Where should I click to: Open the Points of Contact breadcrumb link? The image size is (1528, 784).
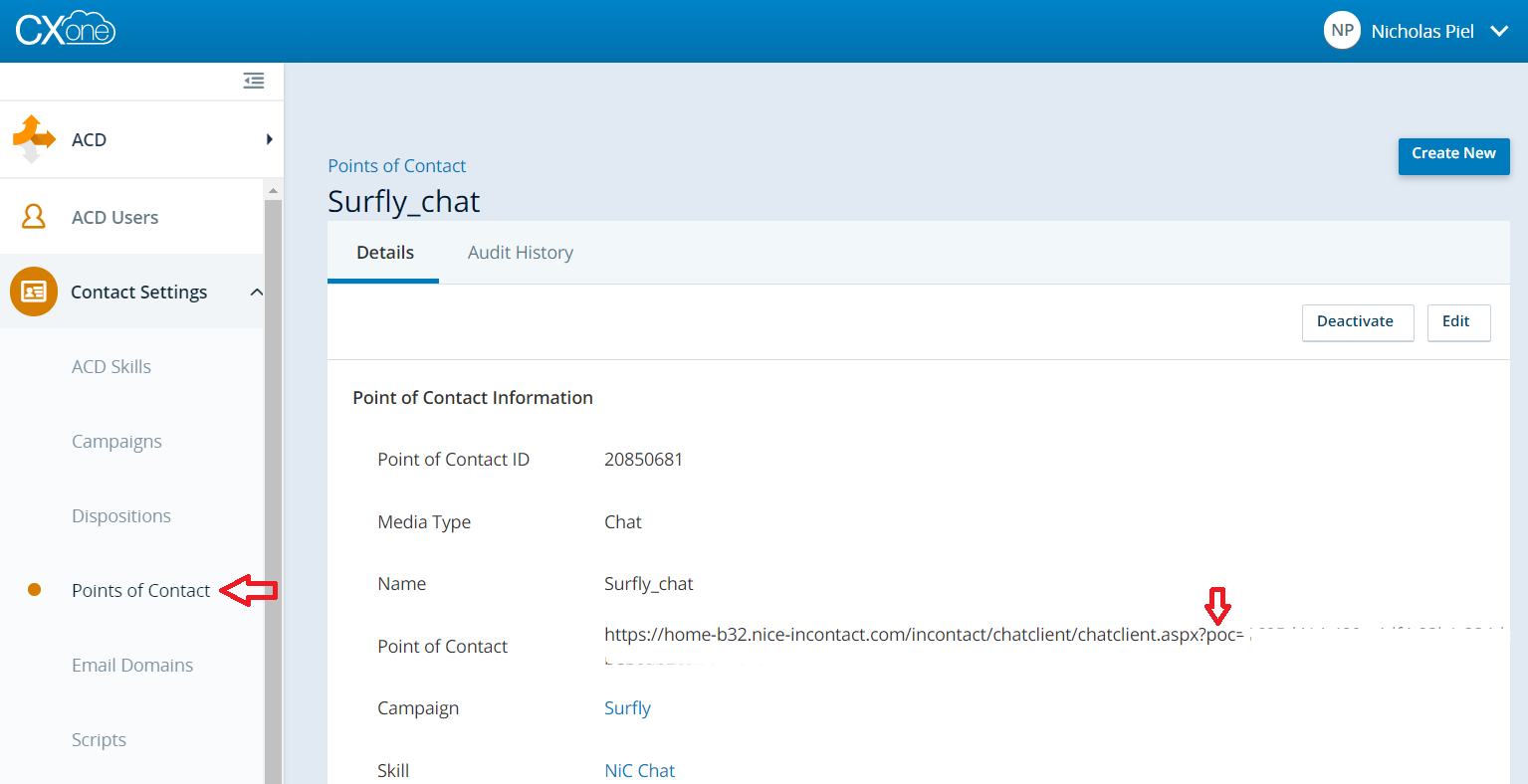click(x=396, y=166)
